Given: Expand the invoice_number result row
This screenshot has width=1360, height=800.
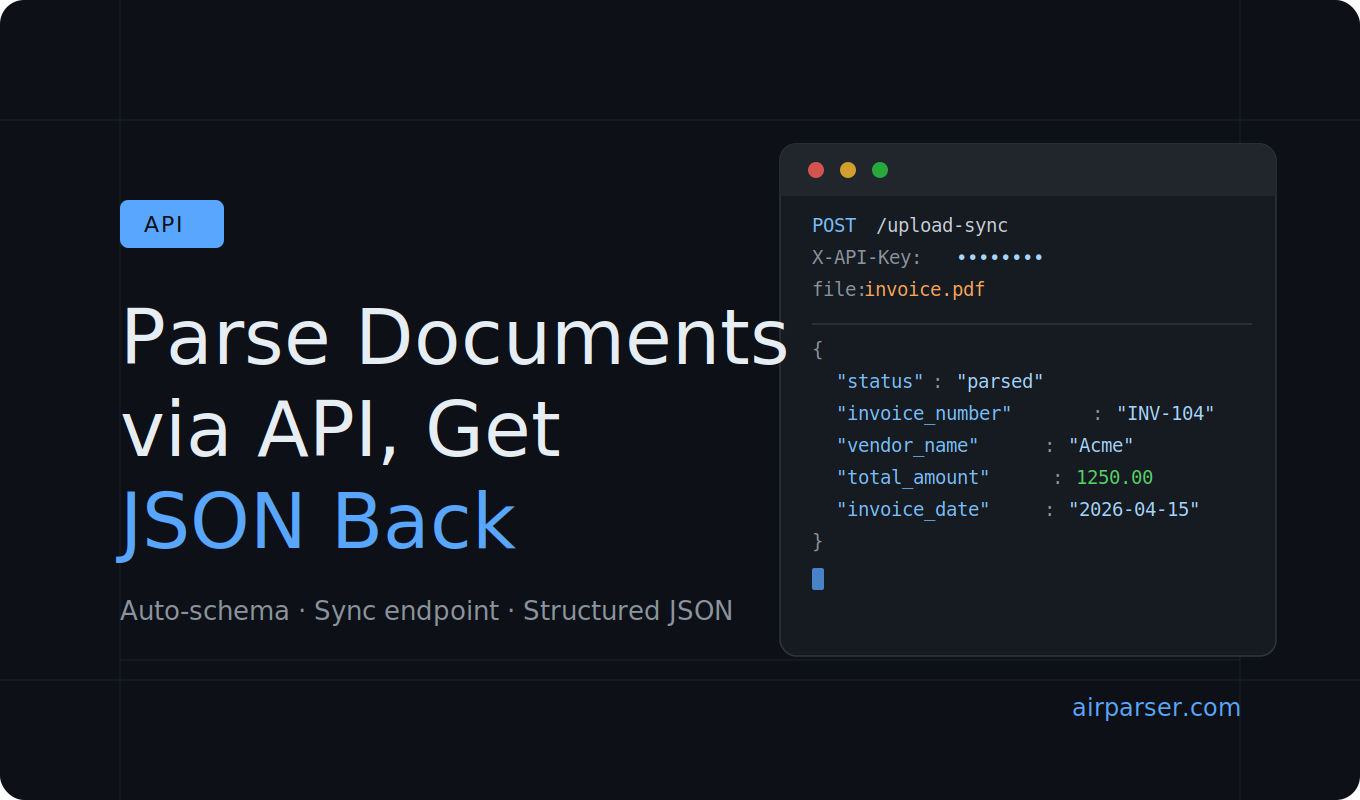Looking at the screenshot, I should point(1020,413).
